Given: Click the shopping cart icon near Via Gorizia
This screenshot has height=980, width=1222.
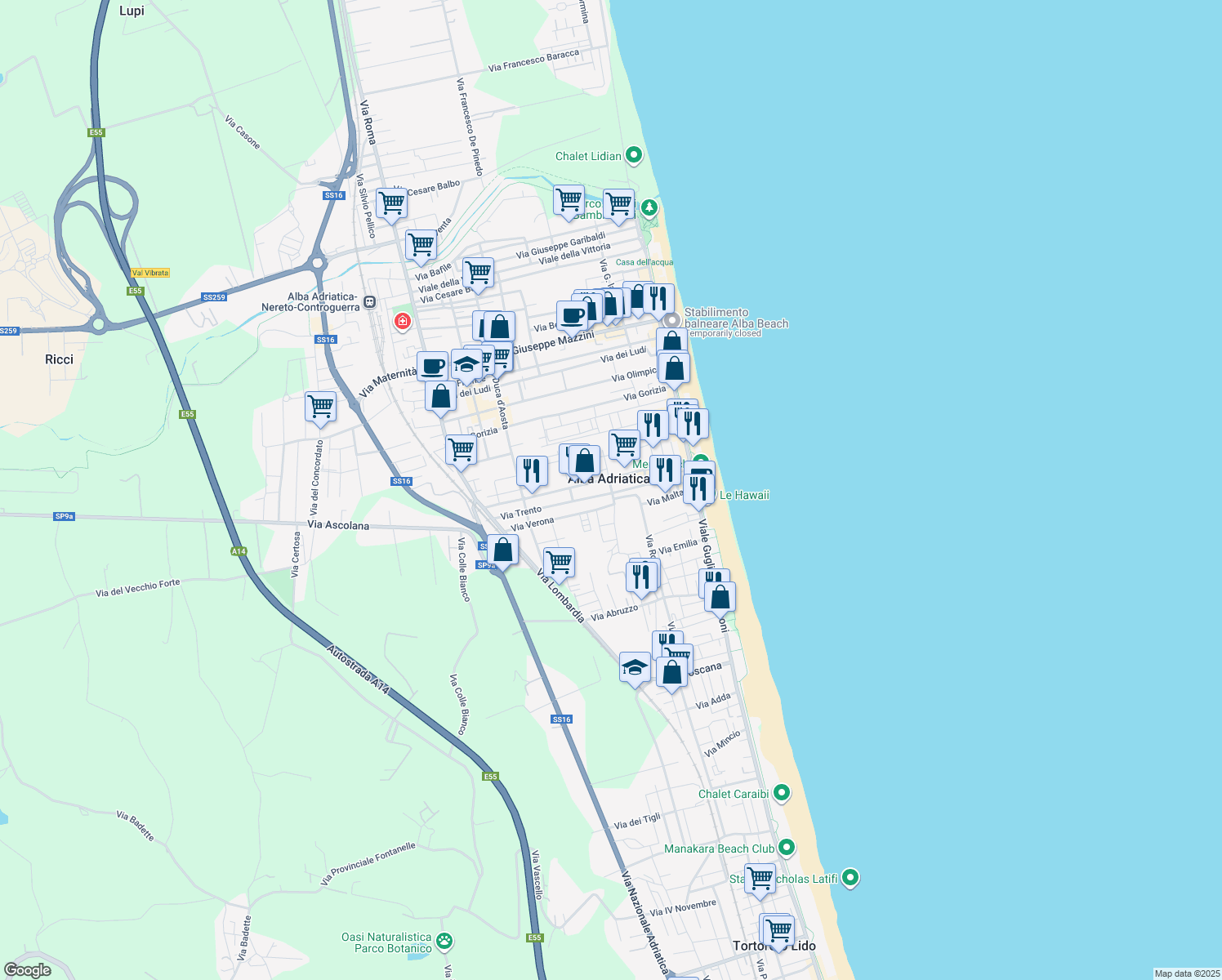Looking at the screenshot, I should tap(625, 443).
